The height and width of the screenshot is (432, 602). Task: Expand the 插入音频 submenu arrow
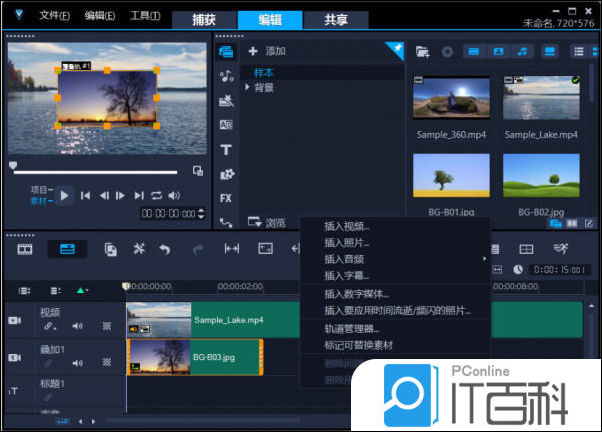point(484,259)
